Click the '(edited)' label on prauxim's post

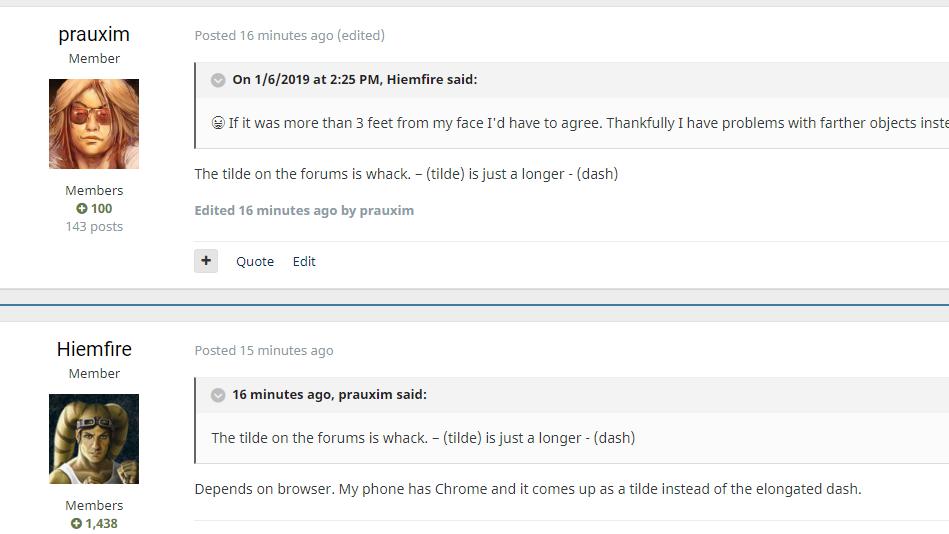point(361,35)
